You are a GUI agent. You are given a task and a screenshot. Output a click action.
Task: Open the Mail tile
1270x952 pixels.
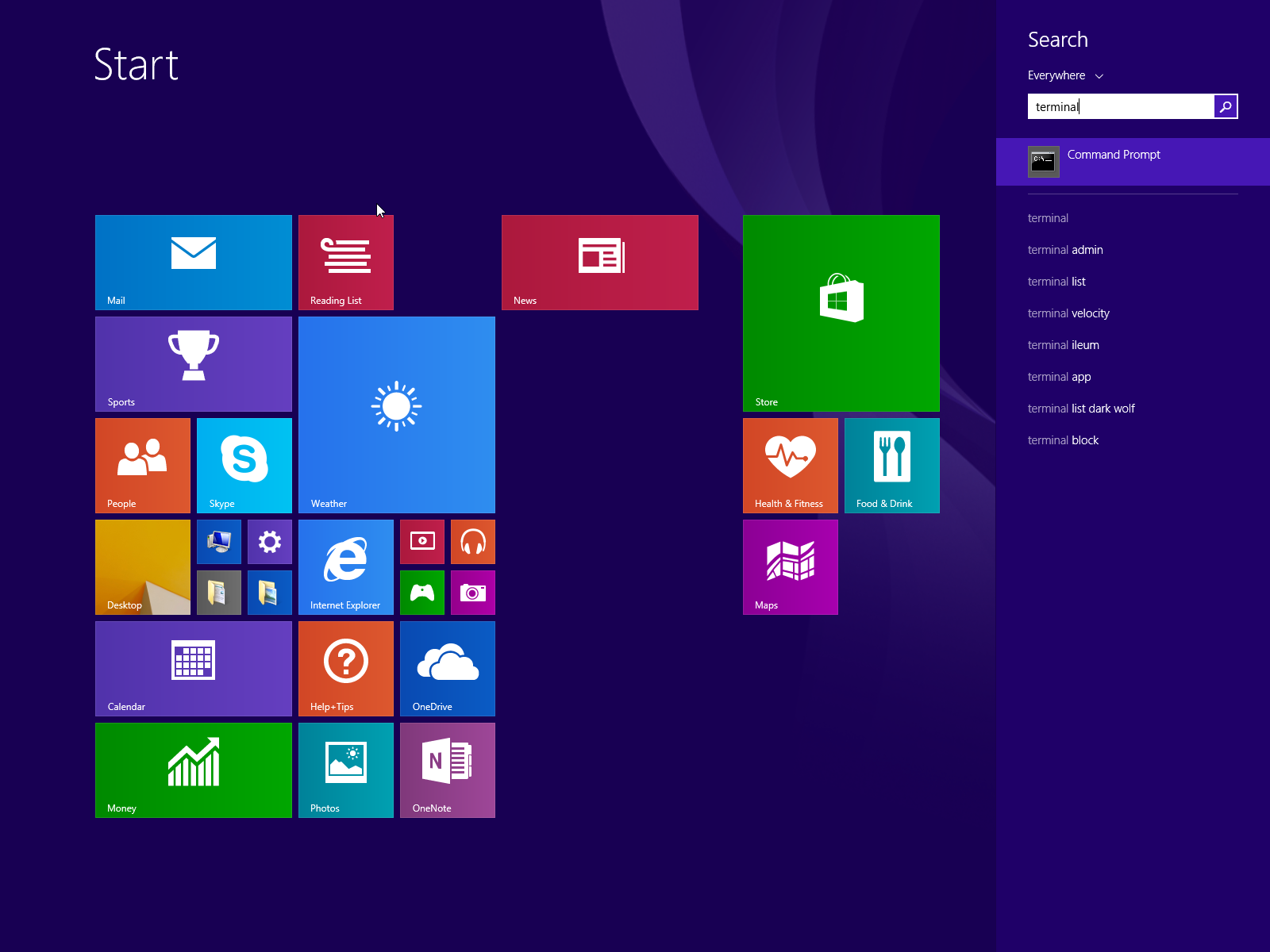pyautogui.click(x=193, y=262)
